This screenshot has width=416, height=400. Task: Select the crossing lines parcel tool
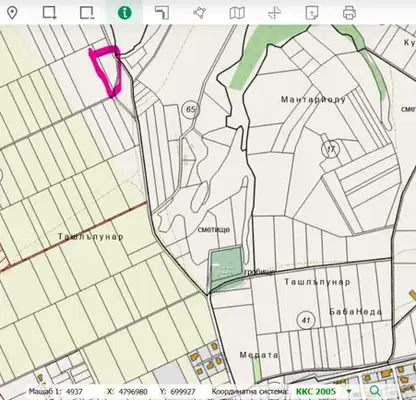pos(275,13)
